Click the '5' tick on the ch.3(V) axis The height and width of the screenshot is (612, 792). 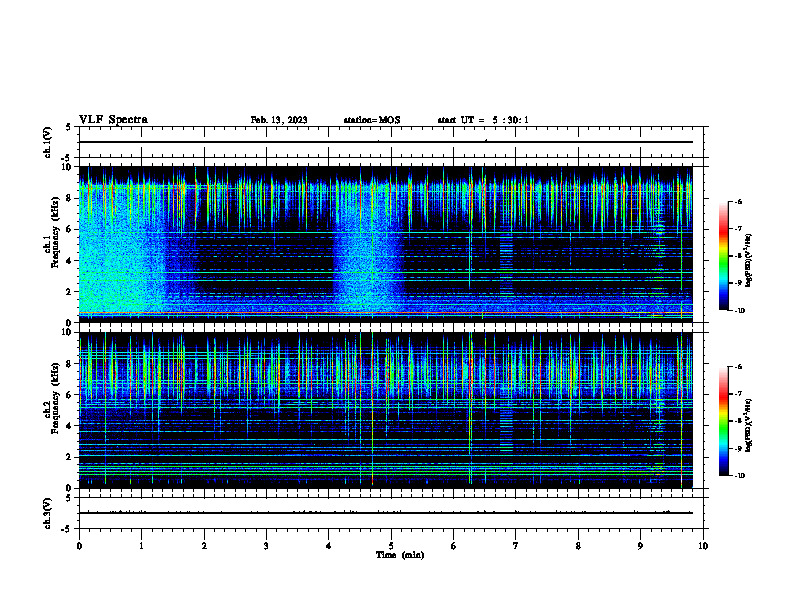tap(69, 498)
